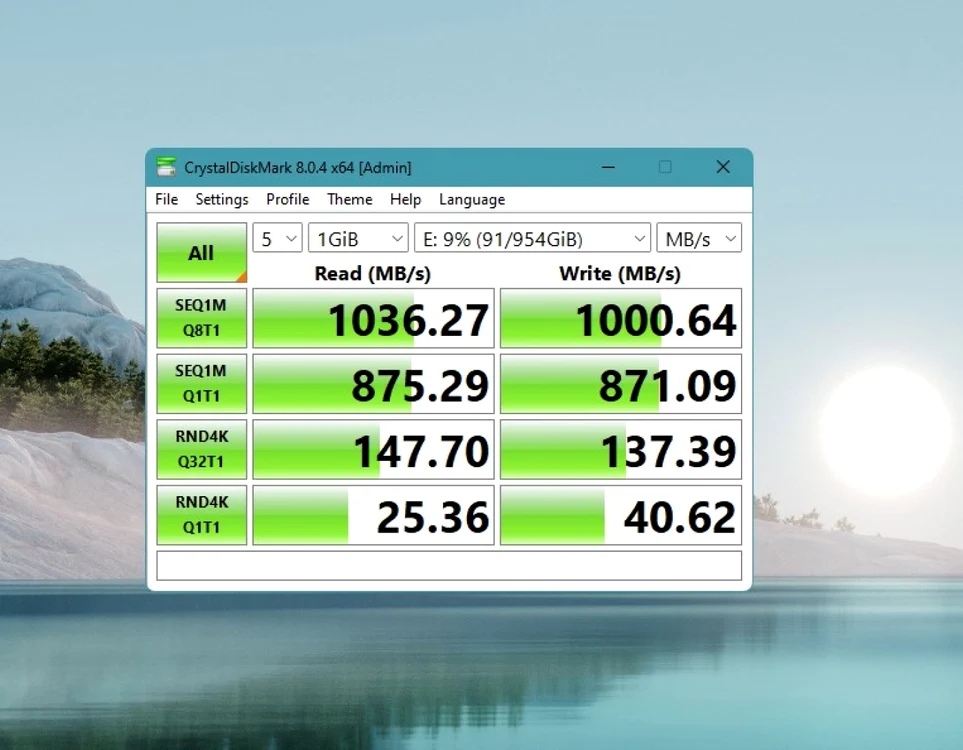Image resolution: width=963 pixels, height=750 pixels.
Task: Open the Theme menu
Action: (349, 200)
